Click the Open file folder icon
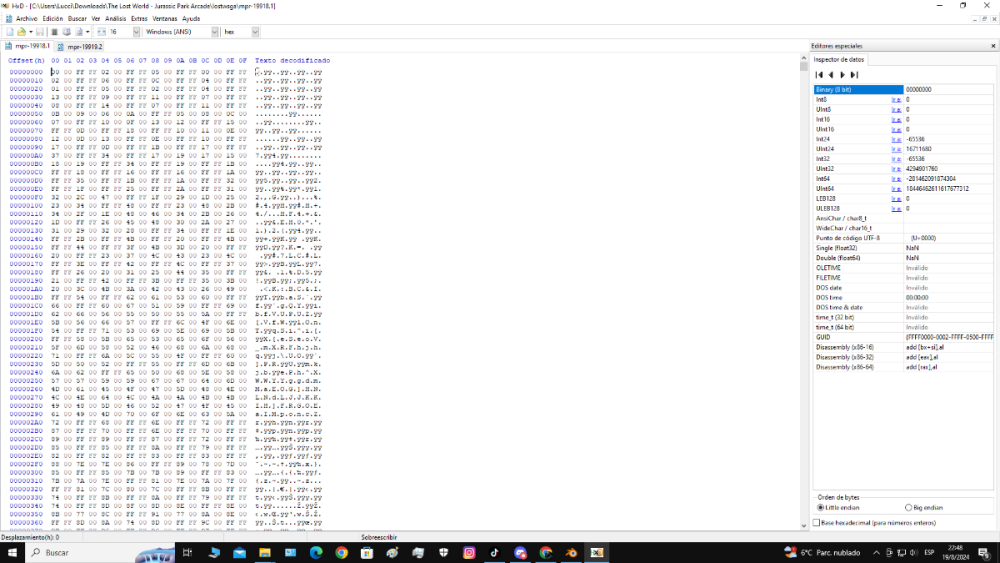 (19, 32)
